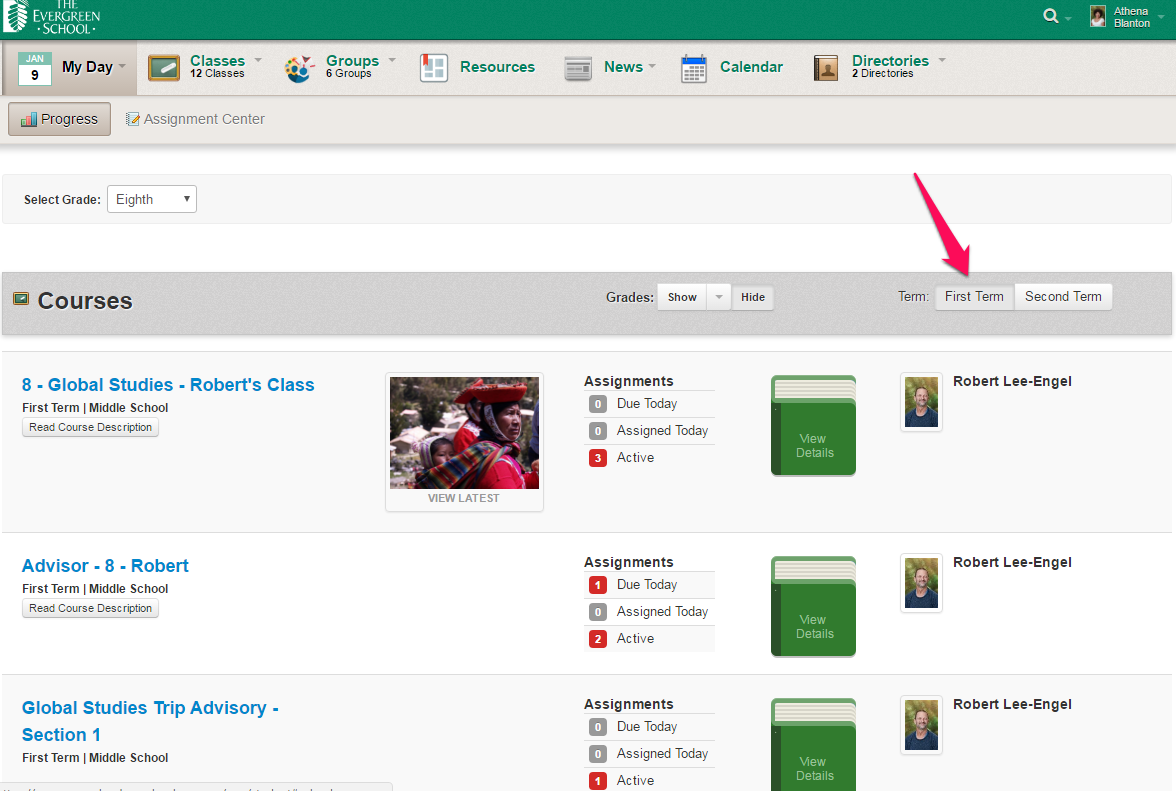Expand the My Day dropdown arrow
The image size is (1176, 791).
click(x=122, y=66)
